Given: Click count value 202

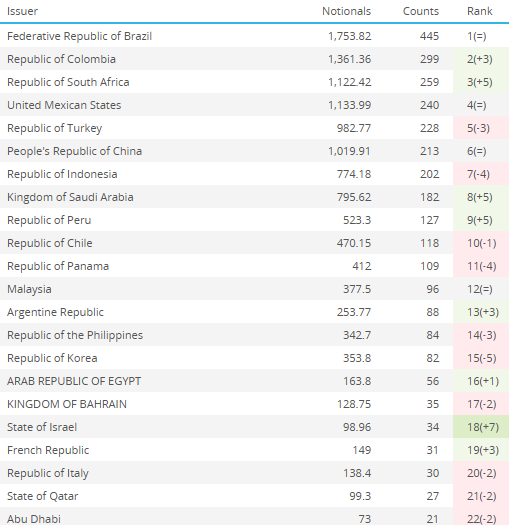Looking at the screenshot, I should (x=429, y=174).
